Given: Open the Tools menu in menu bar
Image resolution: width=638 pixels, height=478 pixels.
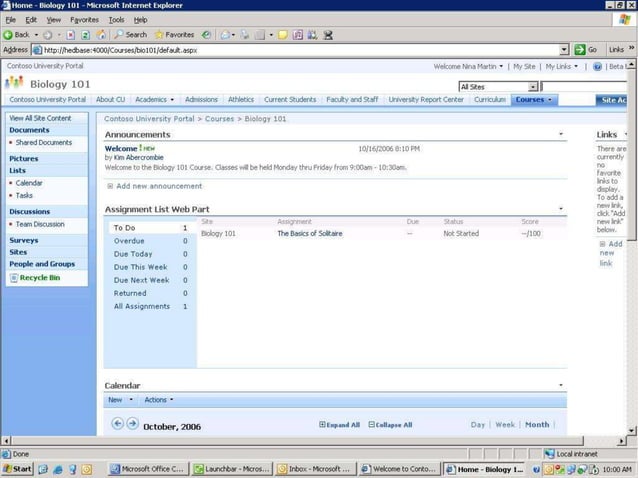Looking at the screenshot, I should point(116,19).
